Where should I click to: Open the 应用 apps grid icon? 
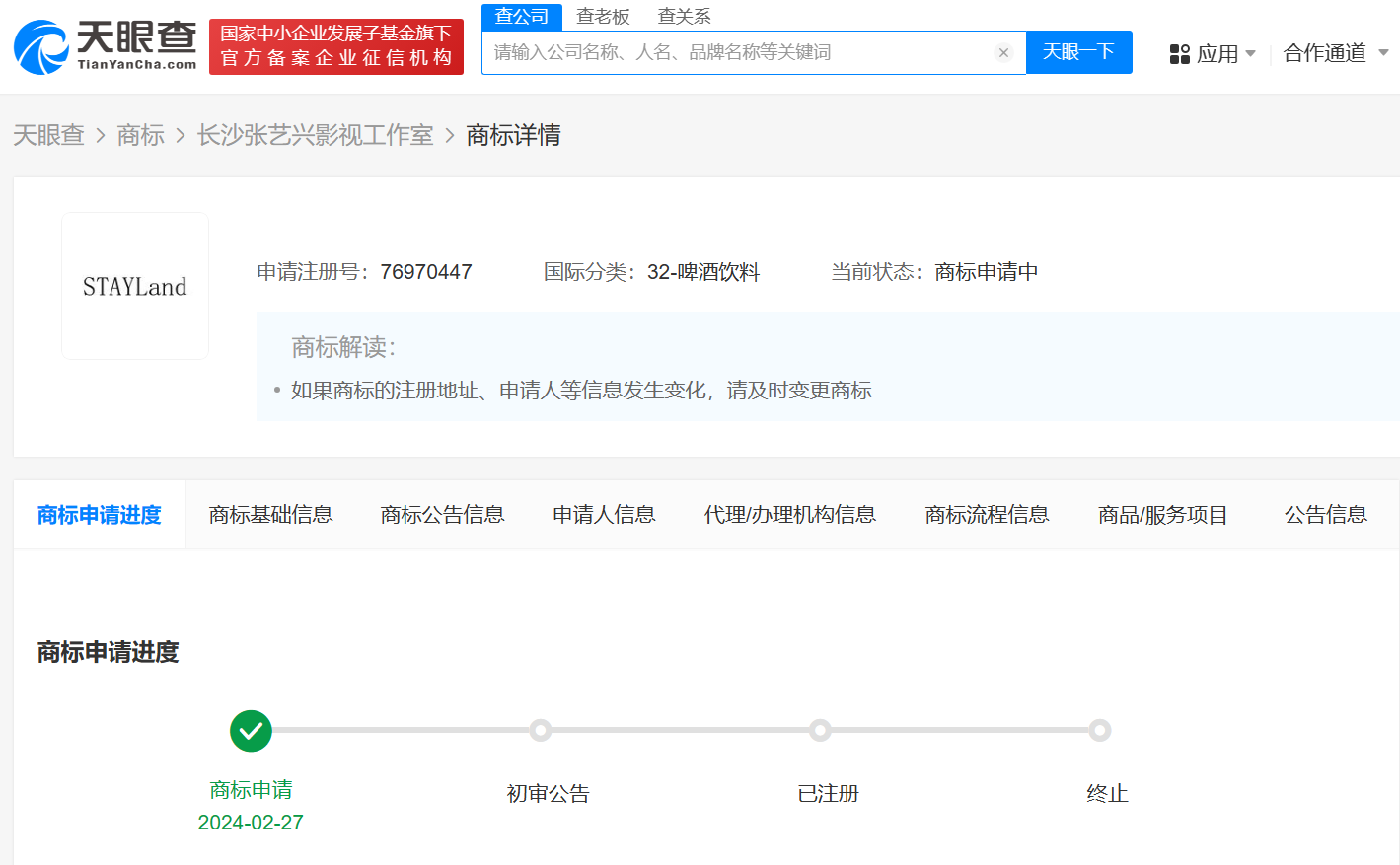pos(1179,54)
